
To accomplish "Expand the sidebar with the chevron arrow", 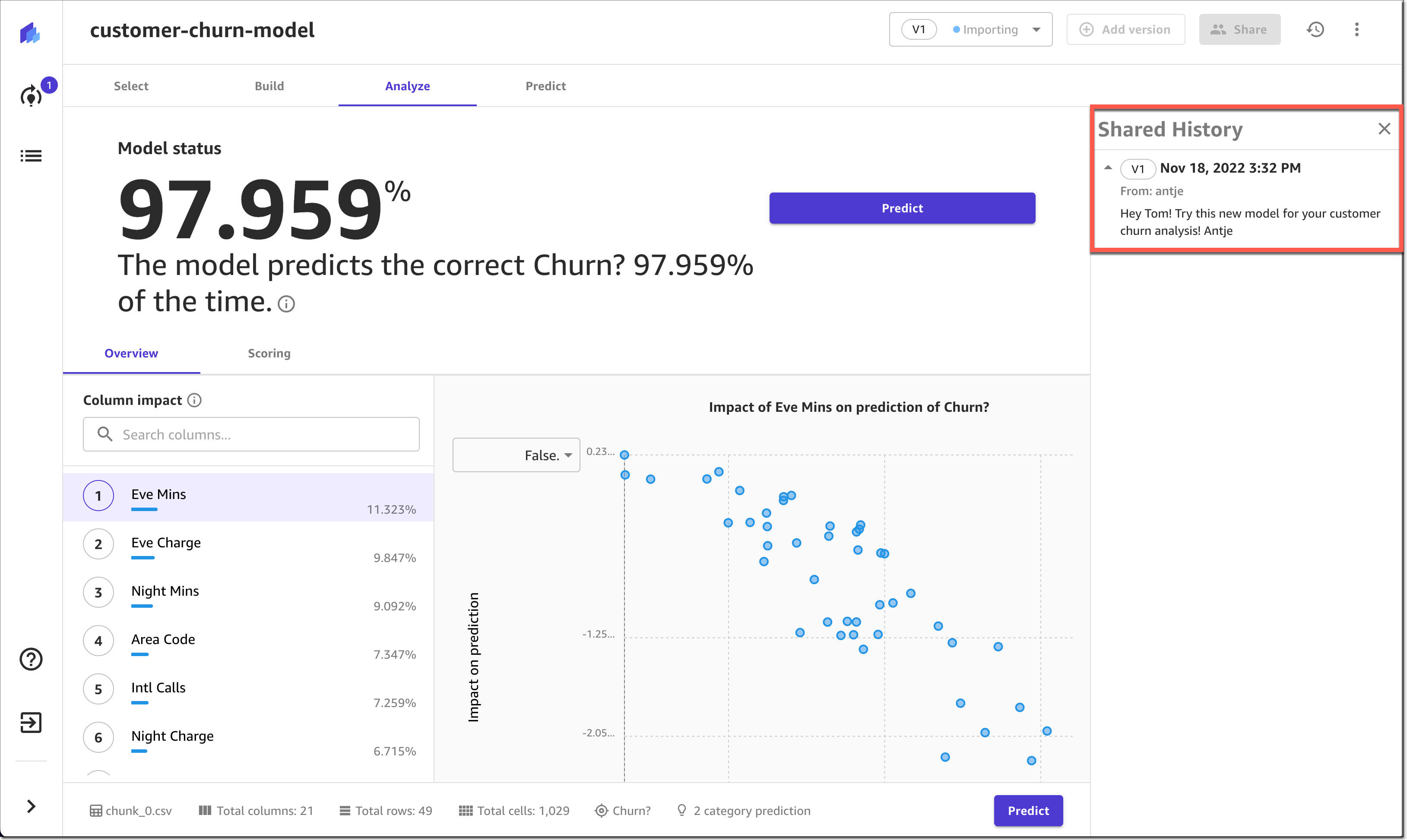I will 31,806.
